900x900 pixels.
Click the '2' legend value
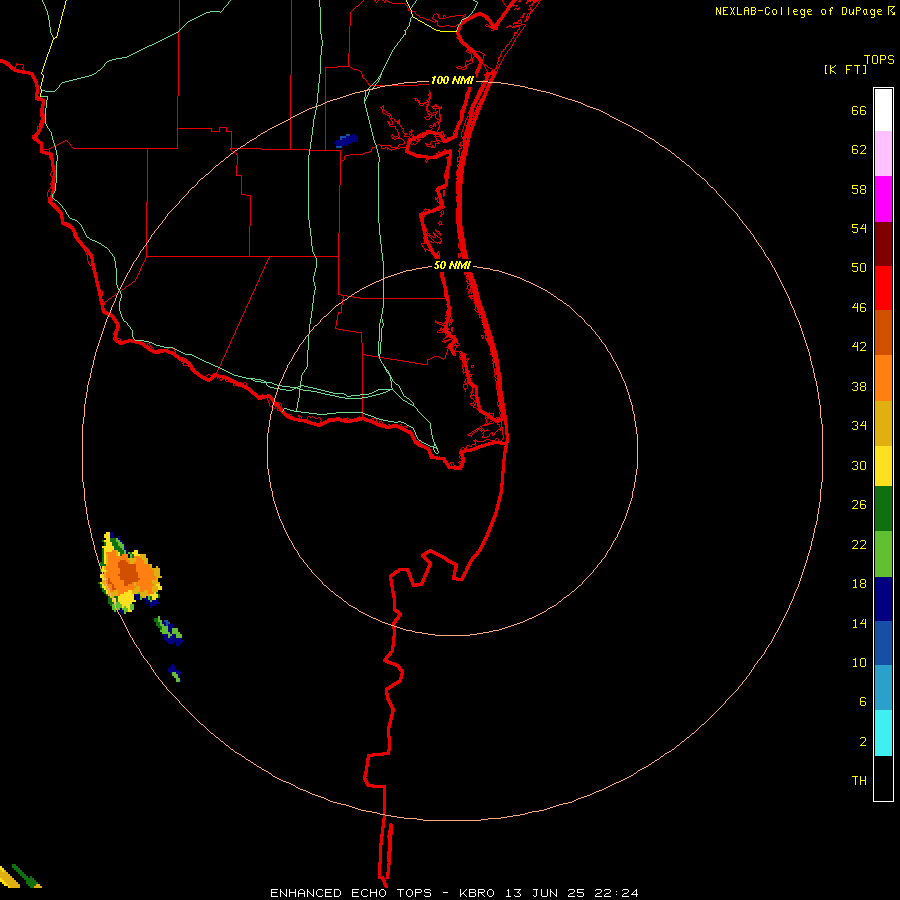(x=863, y=742)
